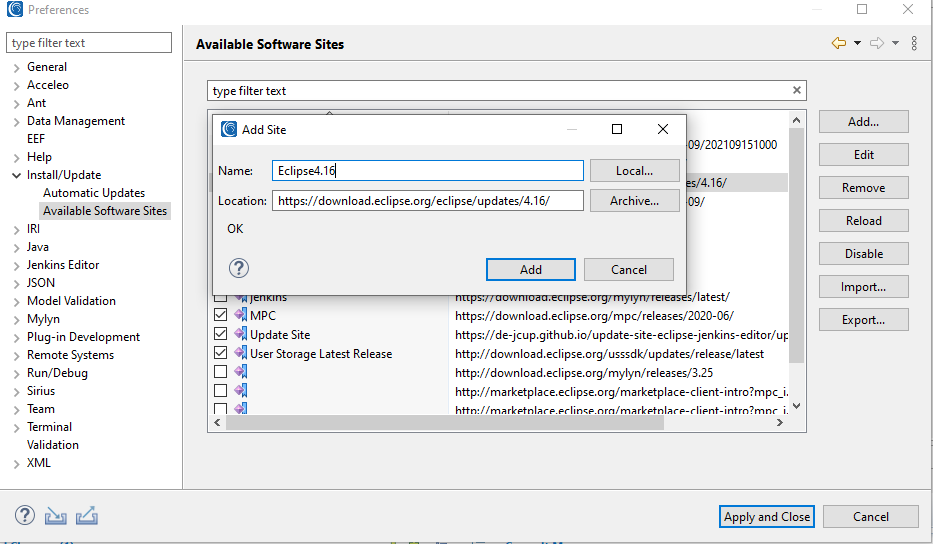The image size is (933, 544).
Task: Click the Edit site button
Action: (x=863, y=155)
